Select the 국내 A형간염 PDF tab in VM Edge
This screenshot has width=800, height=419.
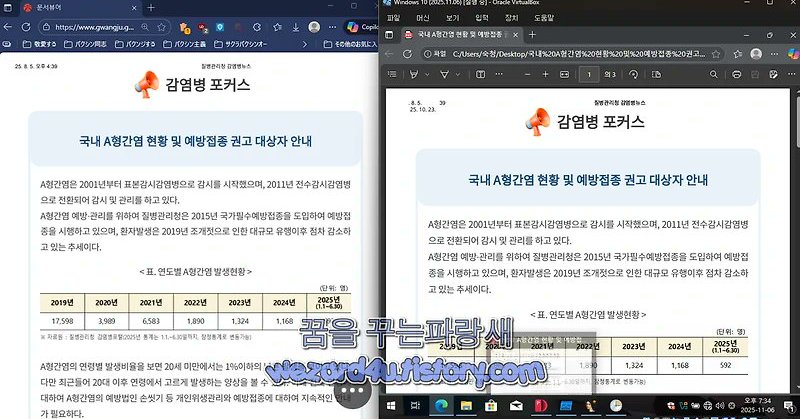point(461,35)
